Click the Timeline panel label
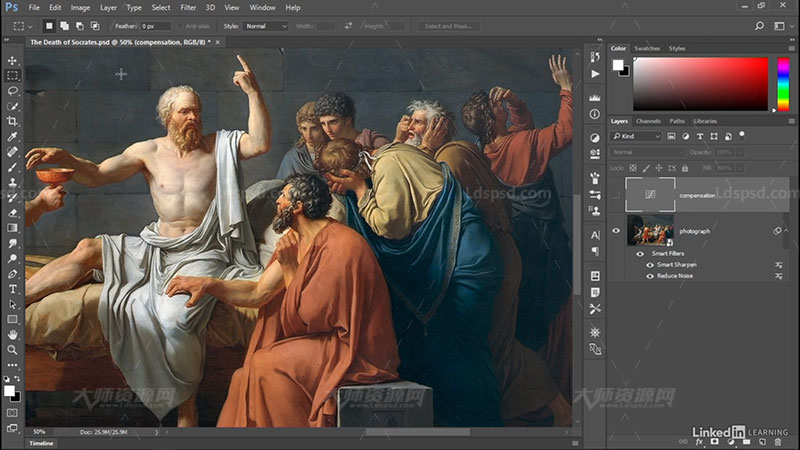 click(x=41, y=443)
